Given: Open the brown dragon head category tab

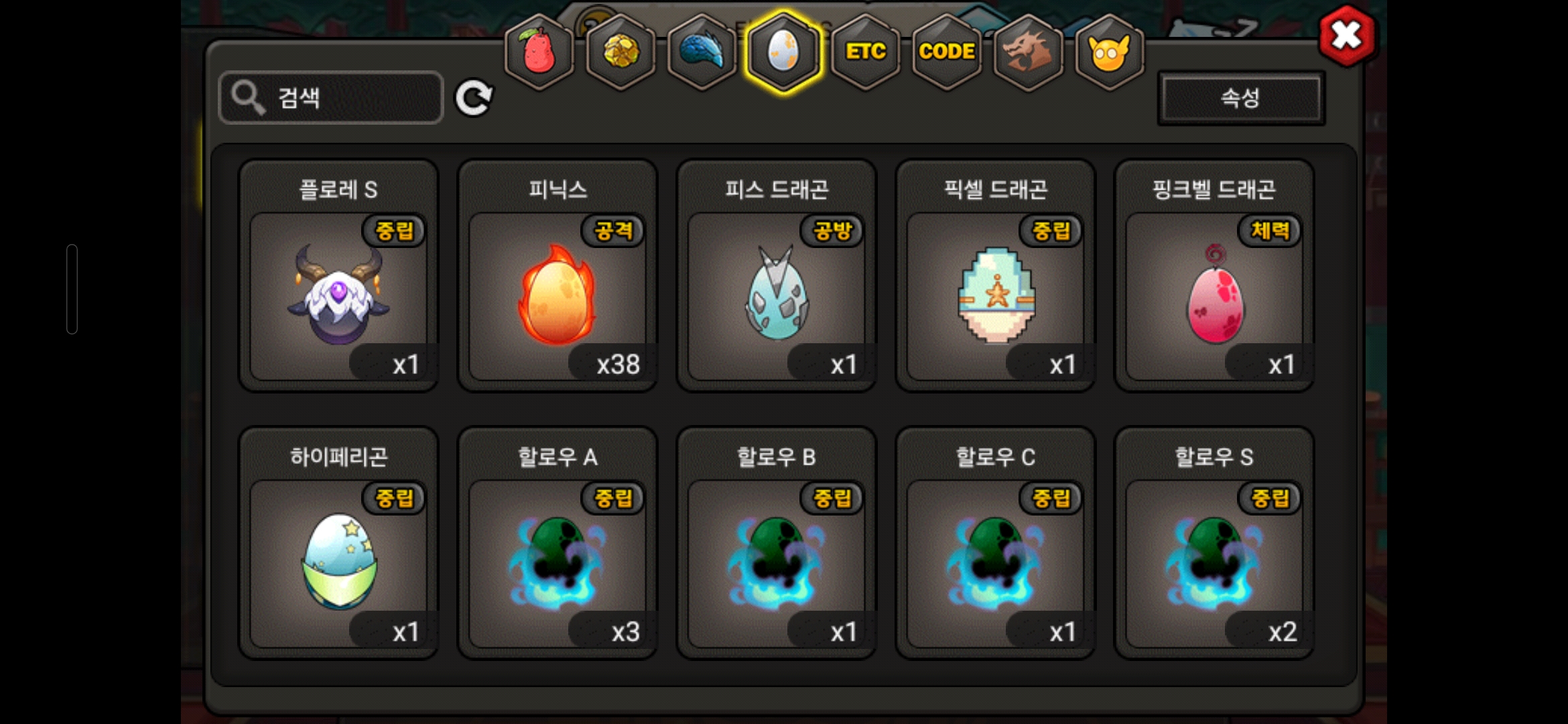Looking at the screenshot, I should click(1028, 52).
